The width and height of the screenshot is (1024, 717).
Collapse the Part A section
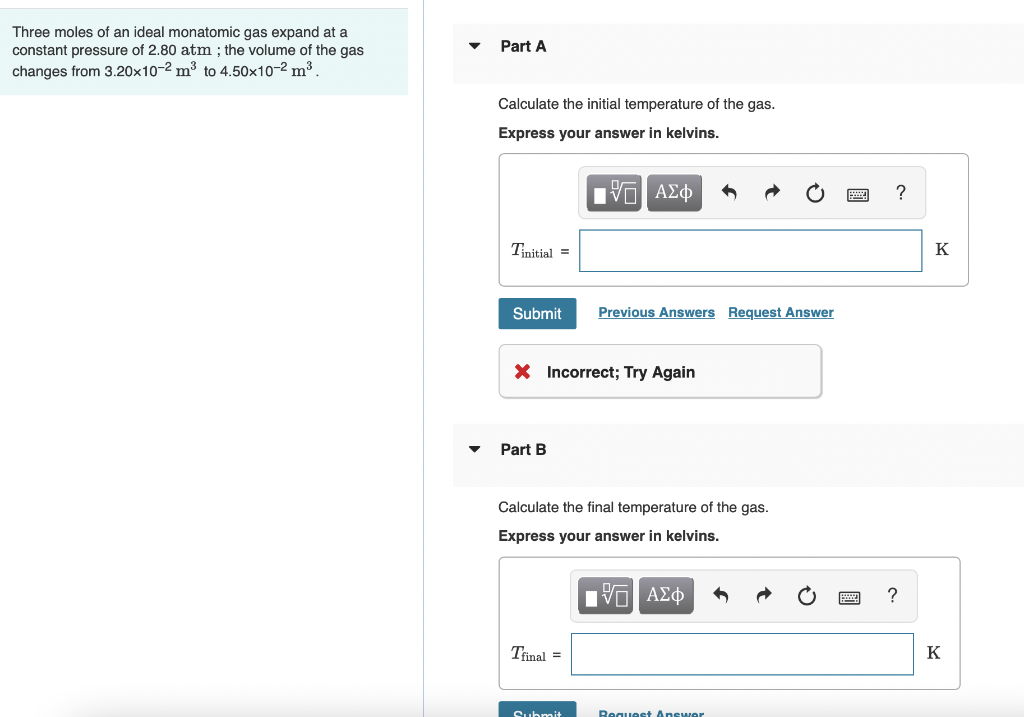point(475,46)
